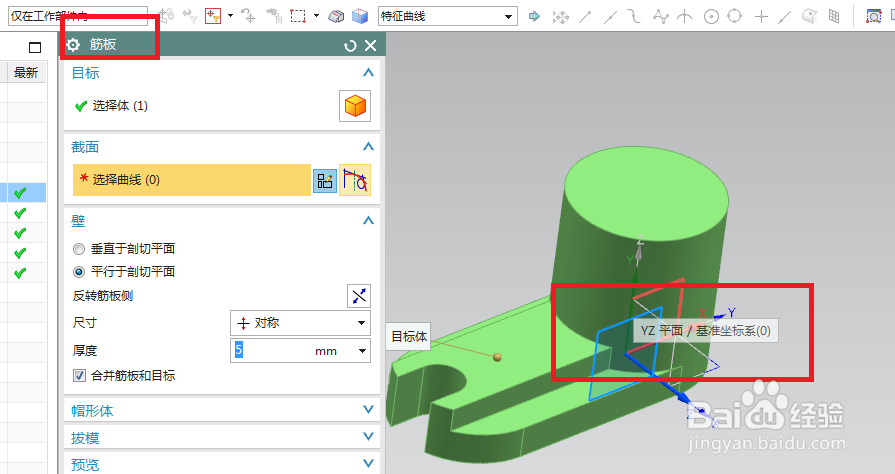895x474 pixels.
Task: Expand the 帽形体 section
Action: coord(368,409)
